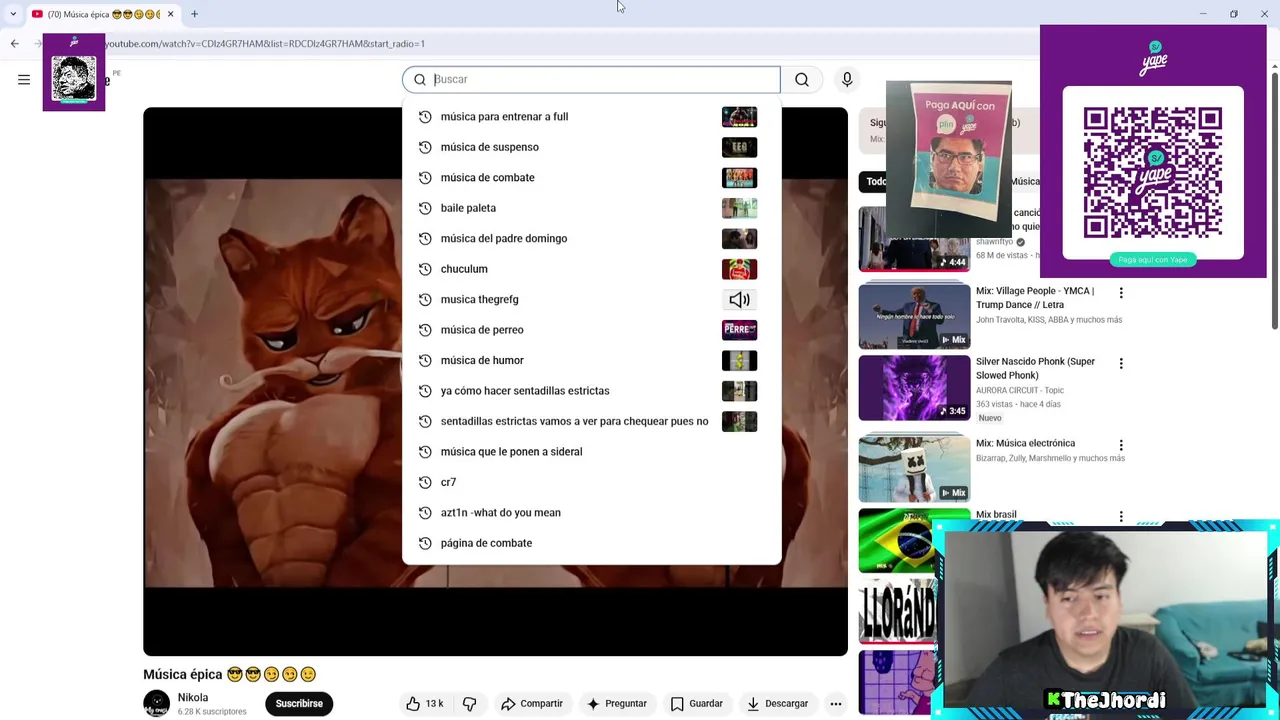This screenshot has width=1280, height=720.
Task: Click the 'Todo' filter chip
Action: (874, 182)
